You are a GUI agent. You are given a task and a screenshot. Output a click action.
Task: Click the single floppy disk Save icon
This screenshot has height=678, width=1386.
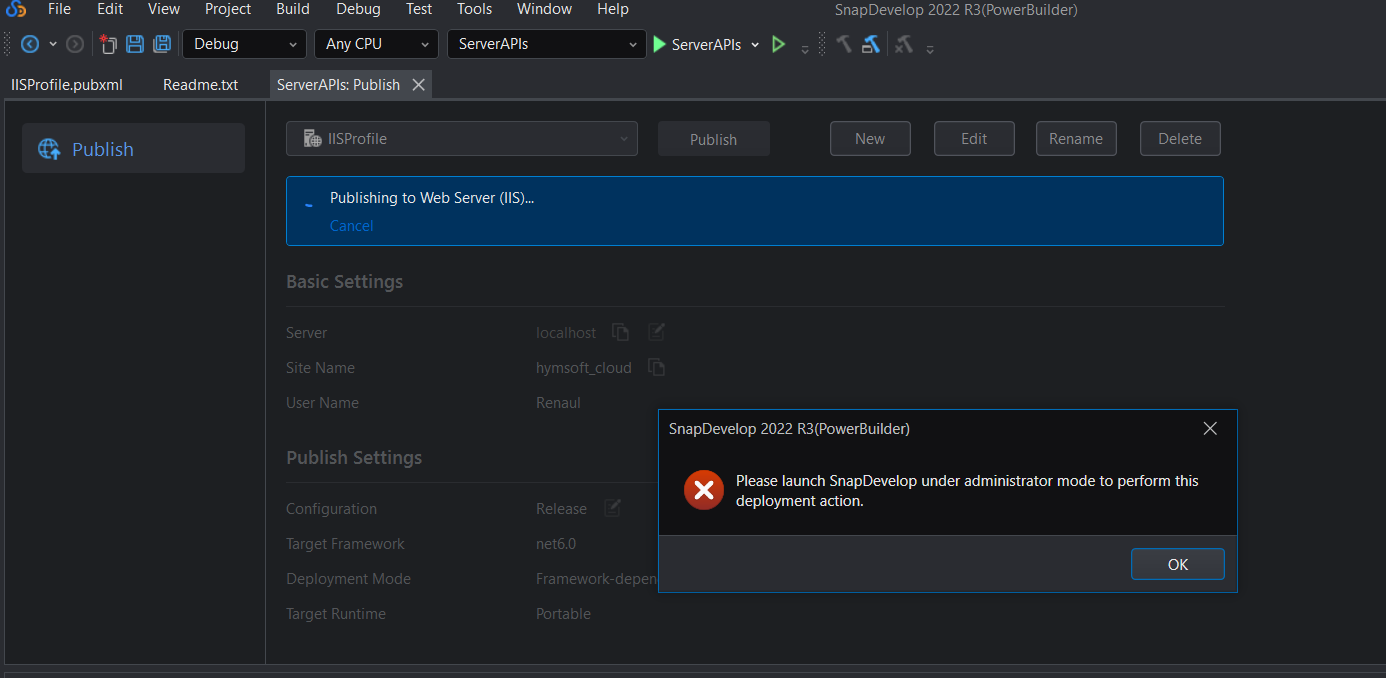tap(135, 44)
